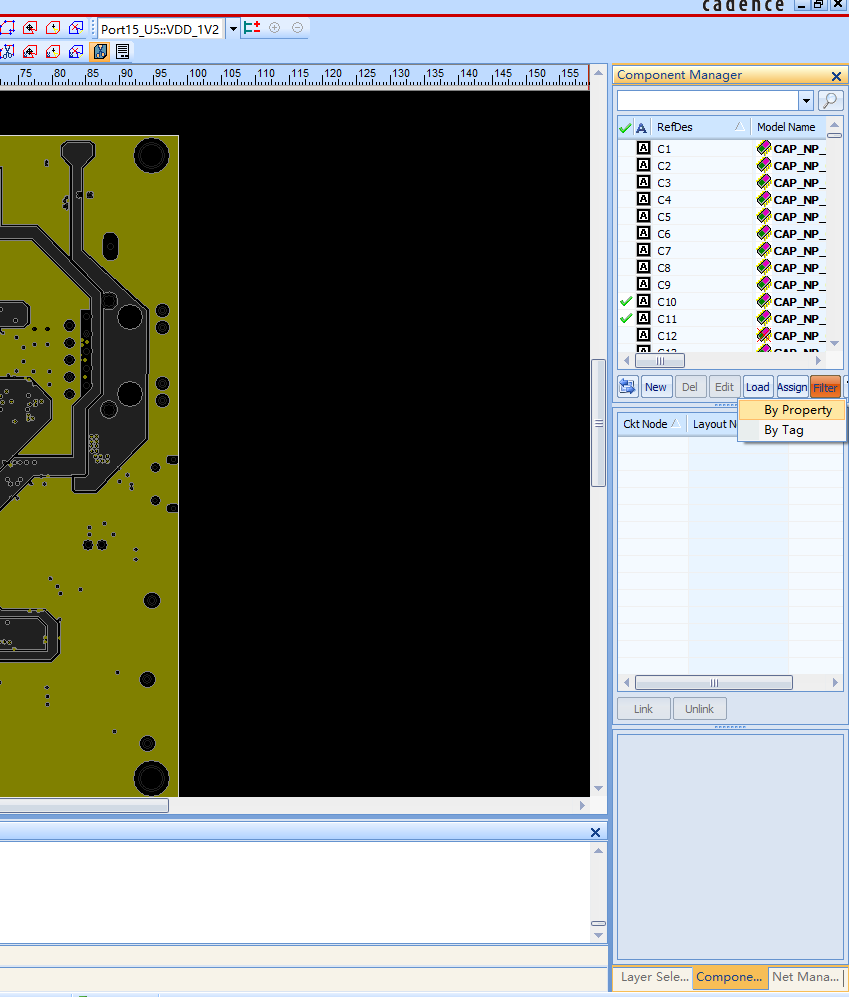Image resolution: width=849 pixels, height=997 pixels.
Task: Click the orange Filter button
Action: (x=825, y=387)
